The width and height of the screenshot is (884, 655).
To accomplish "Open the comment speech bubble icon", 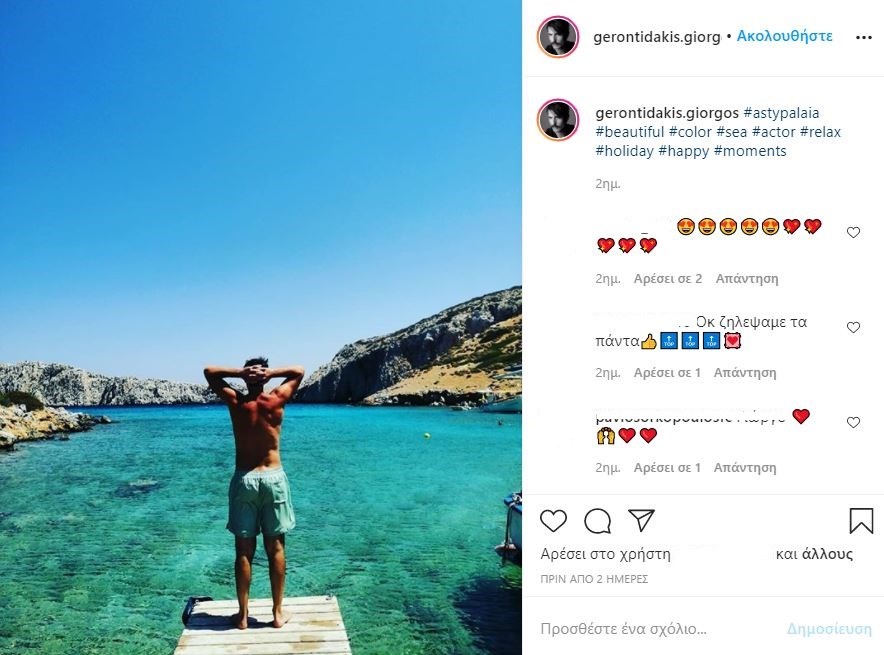I will (x=598, y=521).
